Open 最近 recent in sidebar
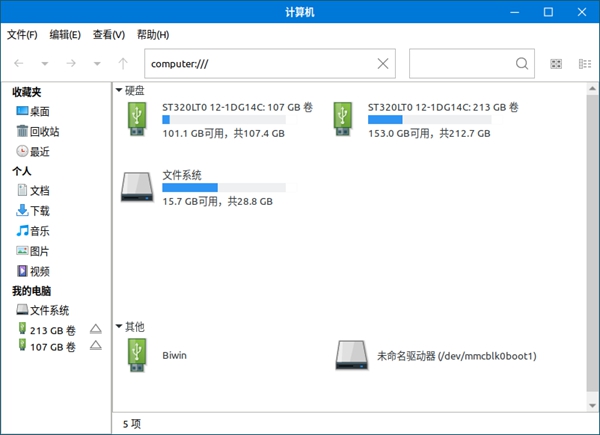The height and width of the screenshot is (435, 600). [33, 152]
